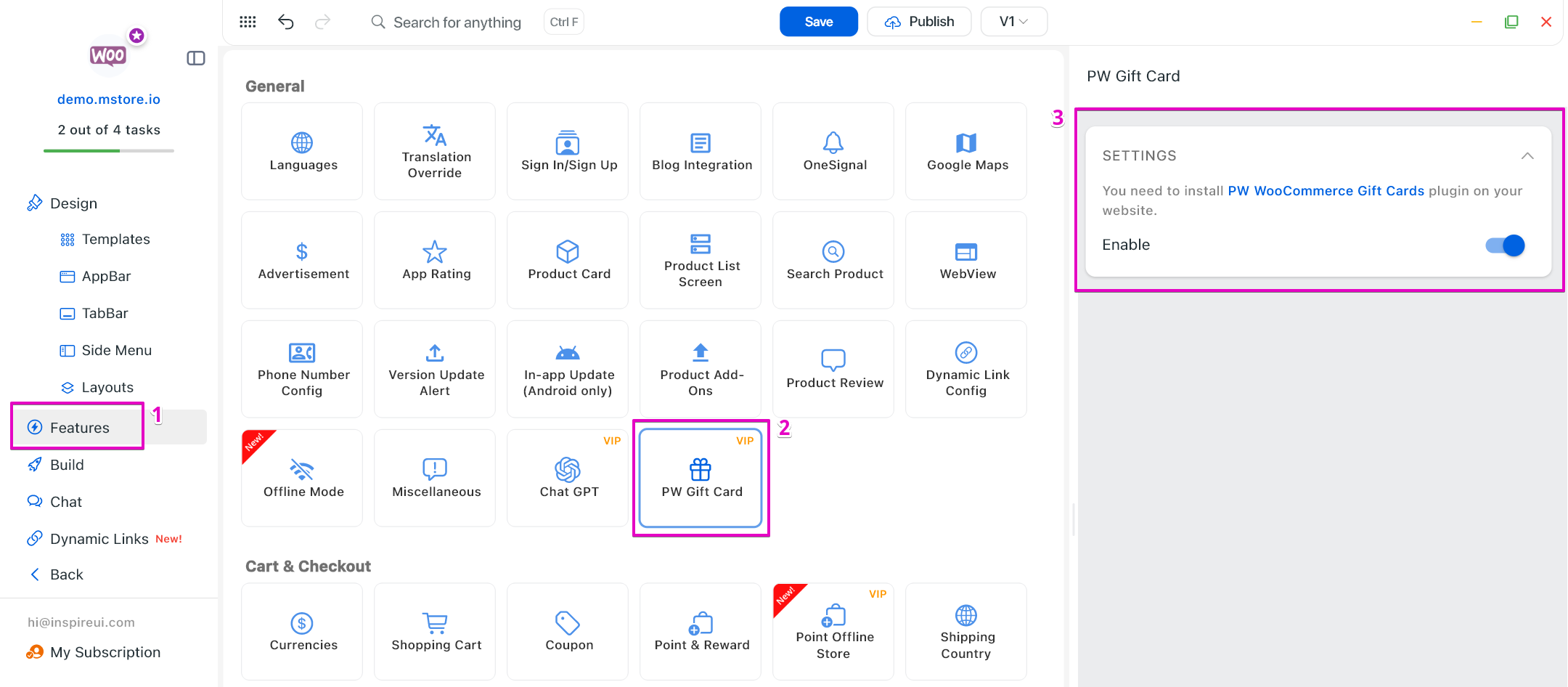Open the OneSignal notification feature

point(833,151)
